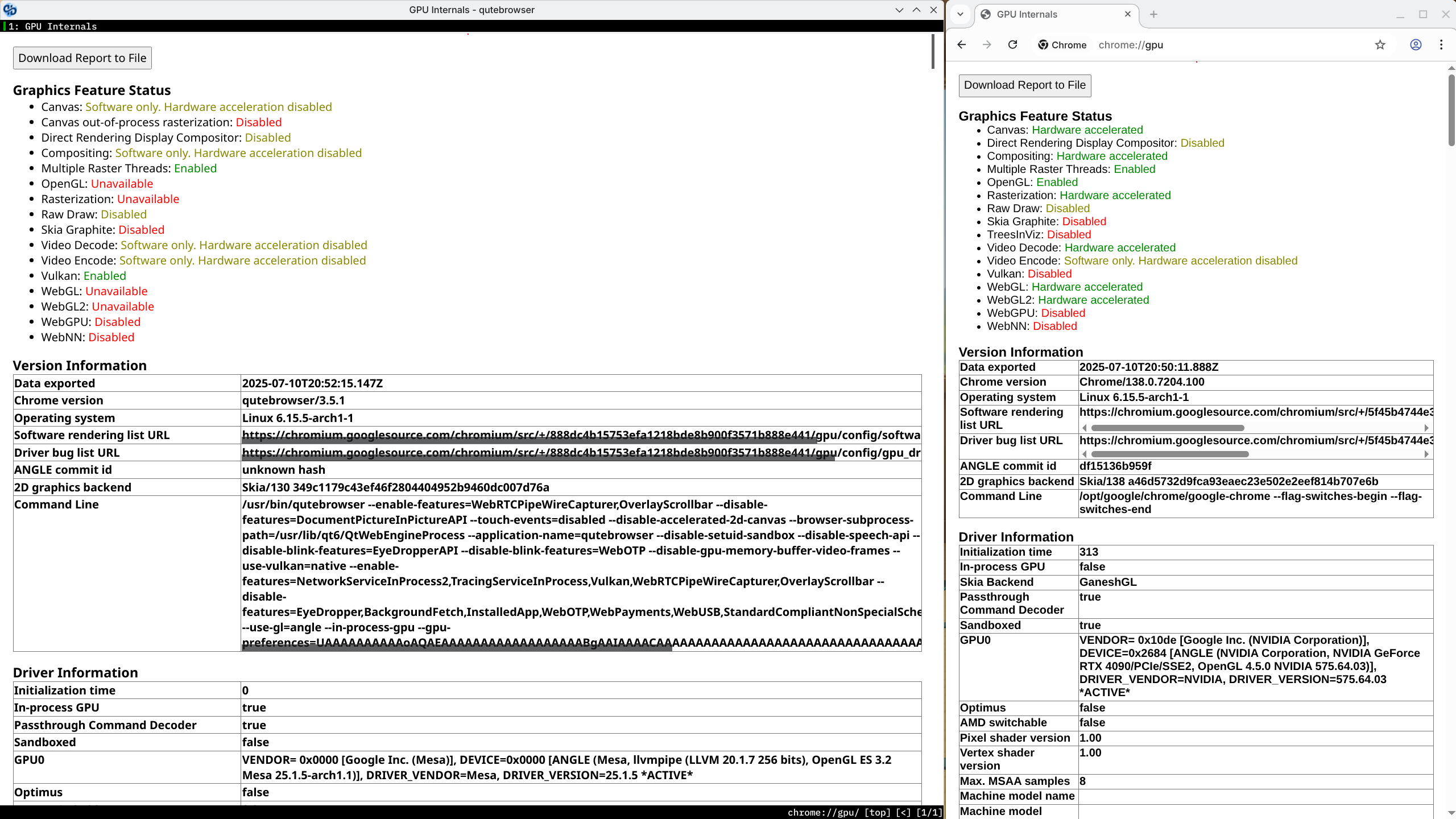Click the qutebrowser app icon in title bar
The image size is (1456, 819).
[x=10, y=10]
